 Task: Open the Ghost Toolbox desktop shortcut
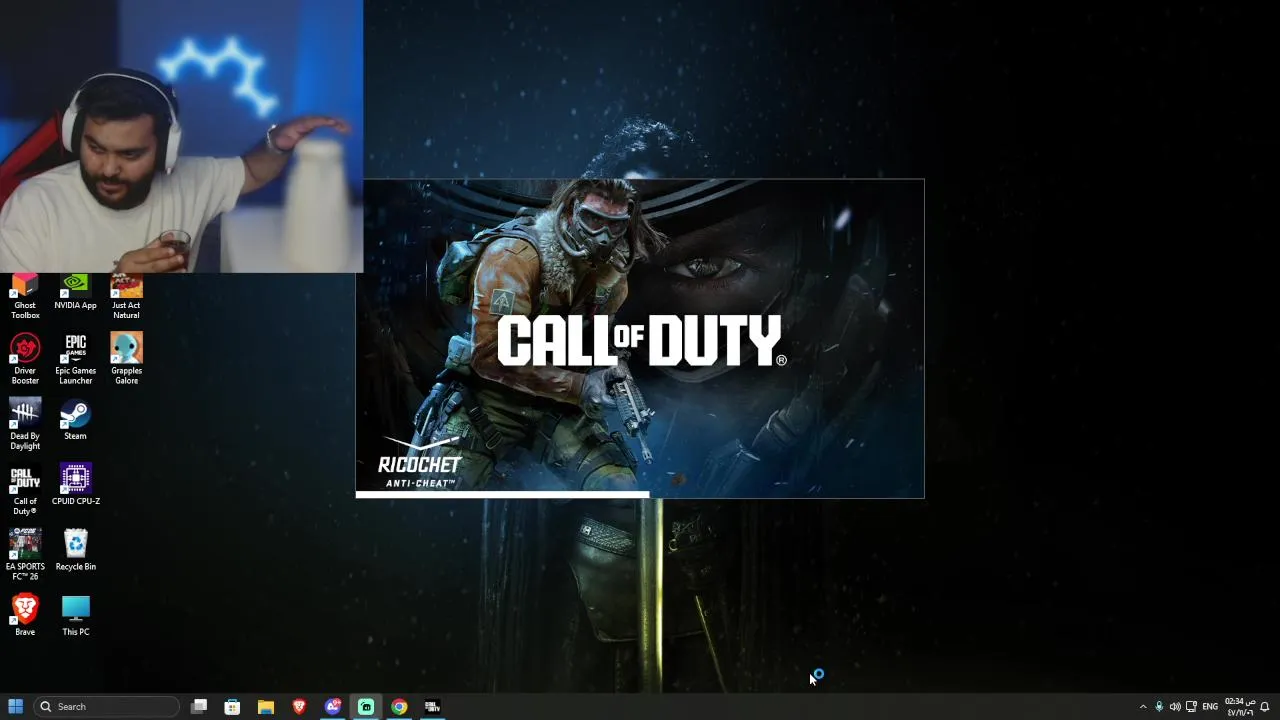tap(25, 297)
